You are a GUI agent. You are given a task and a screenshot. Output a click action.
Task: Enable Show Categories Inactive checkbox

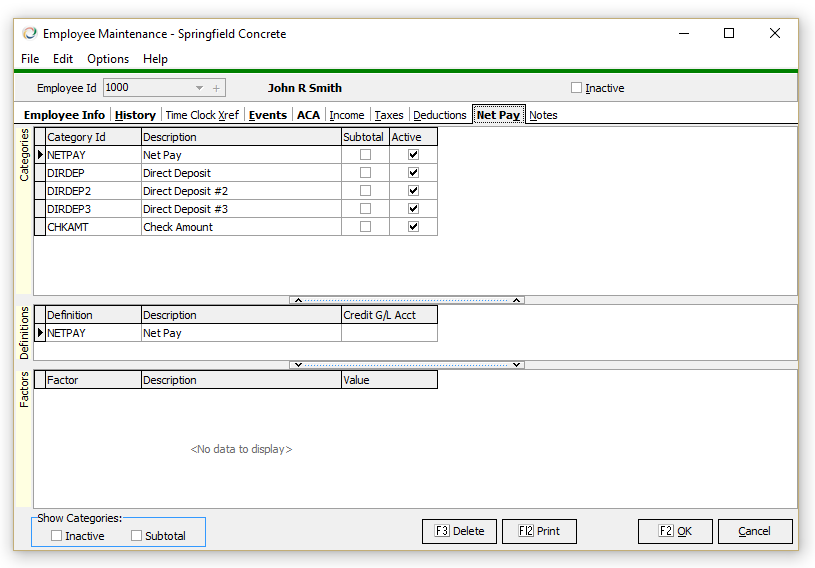click(x=57, y=536)
